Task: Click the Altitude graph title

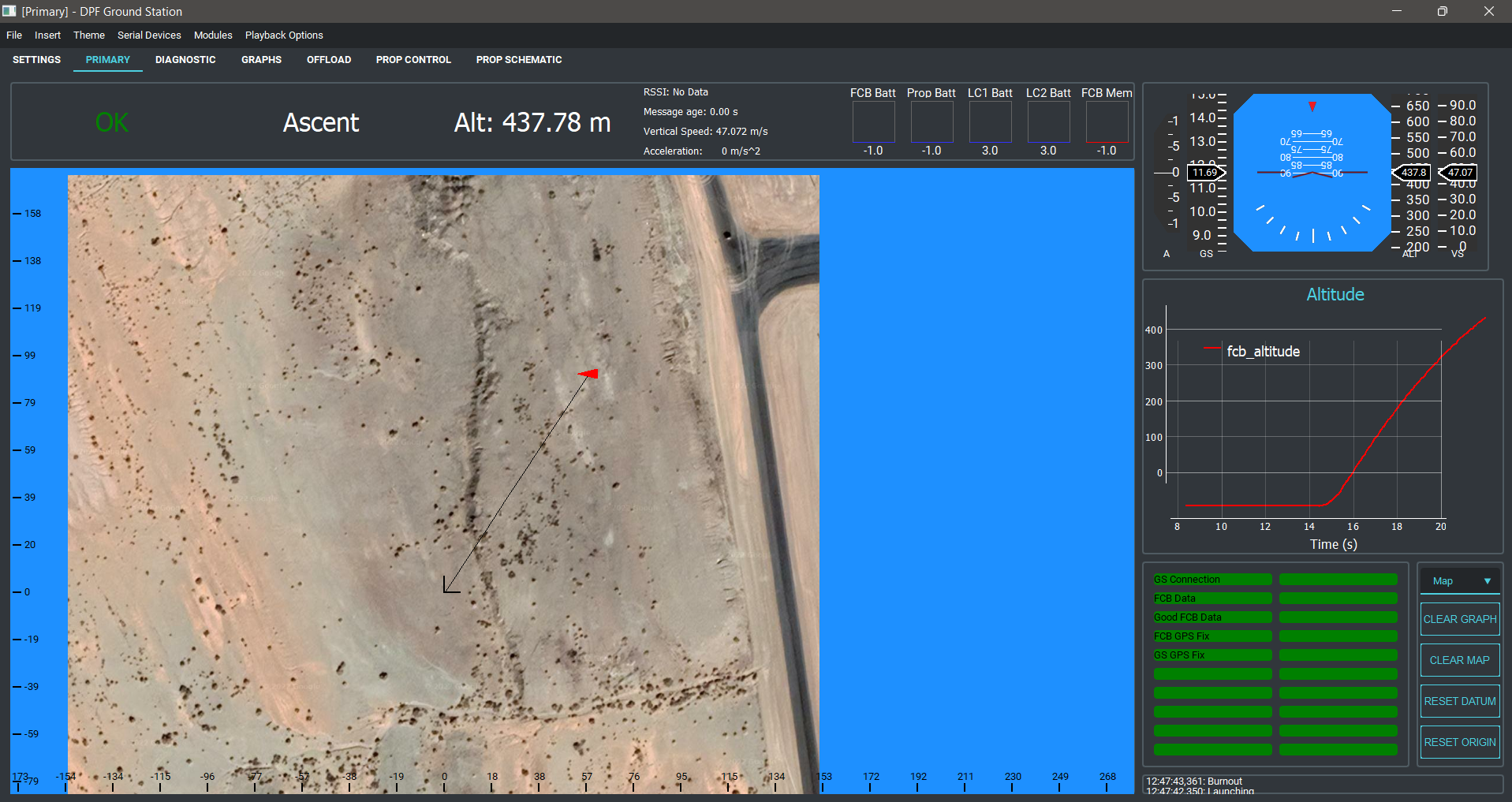Action: coord(1335,294)
